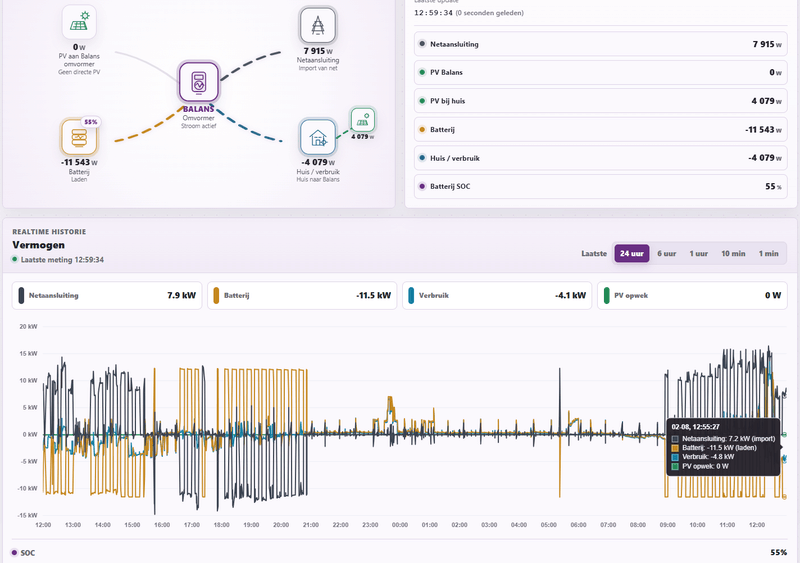Click the blue dot beside Huis / verbruik row
The width and height of the screenshot is (800, 563).
[422, 158]
